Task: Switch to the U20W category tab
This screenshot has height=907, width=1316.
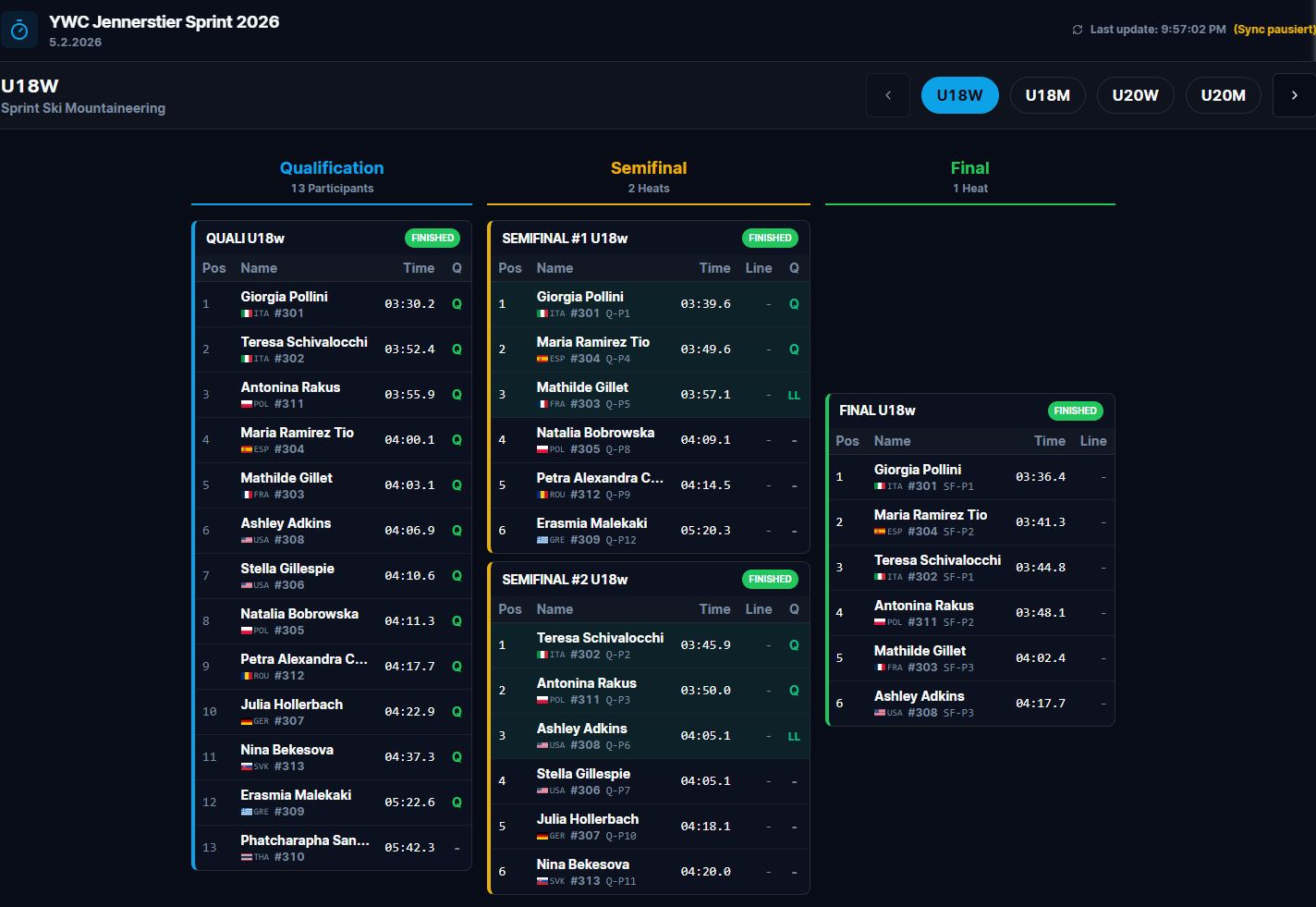Action: pyautogui.click(x=1136, y=95)
